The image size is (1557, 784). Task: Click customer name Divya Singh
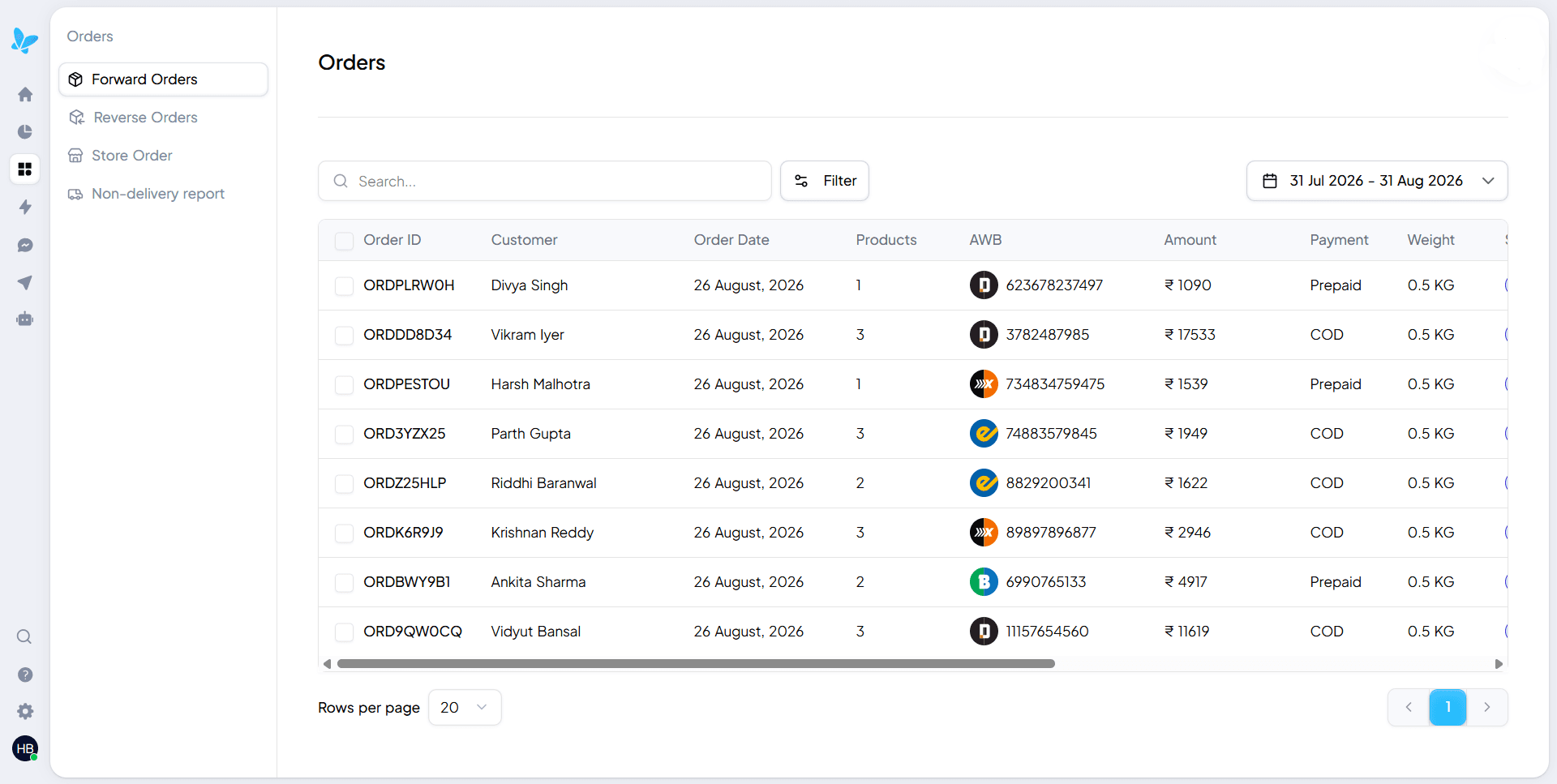[x=530, y=285]
